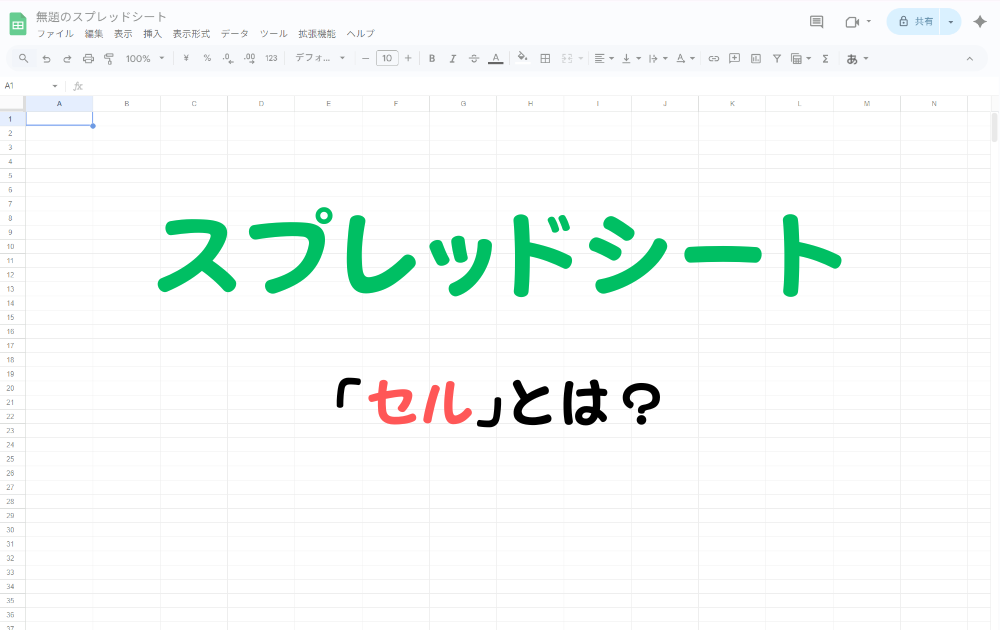Open the ファイル menu
Image resolution: width=1000 pixels, height=630 pixels.
(x=55, y=34)
